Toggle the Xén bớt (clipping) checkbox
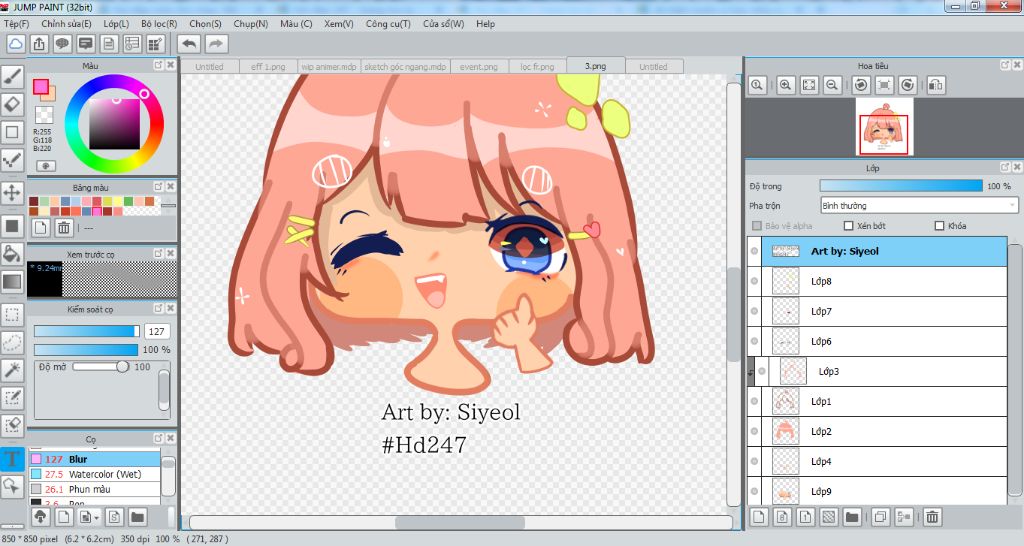 coord(848,226)
